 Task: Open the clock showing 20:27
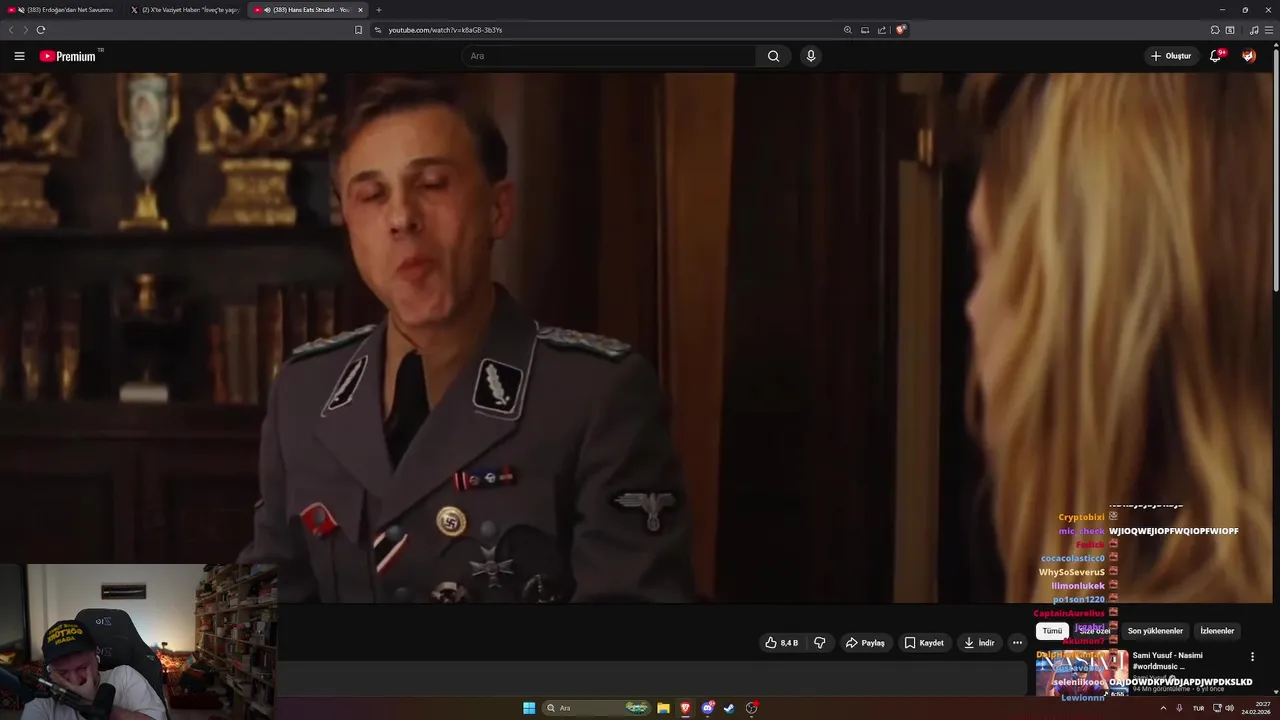[x=1256, y=708]
